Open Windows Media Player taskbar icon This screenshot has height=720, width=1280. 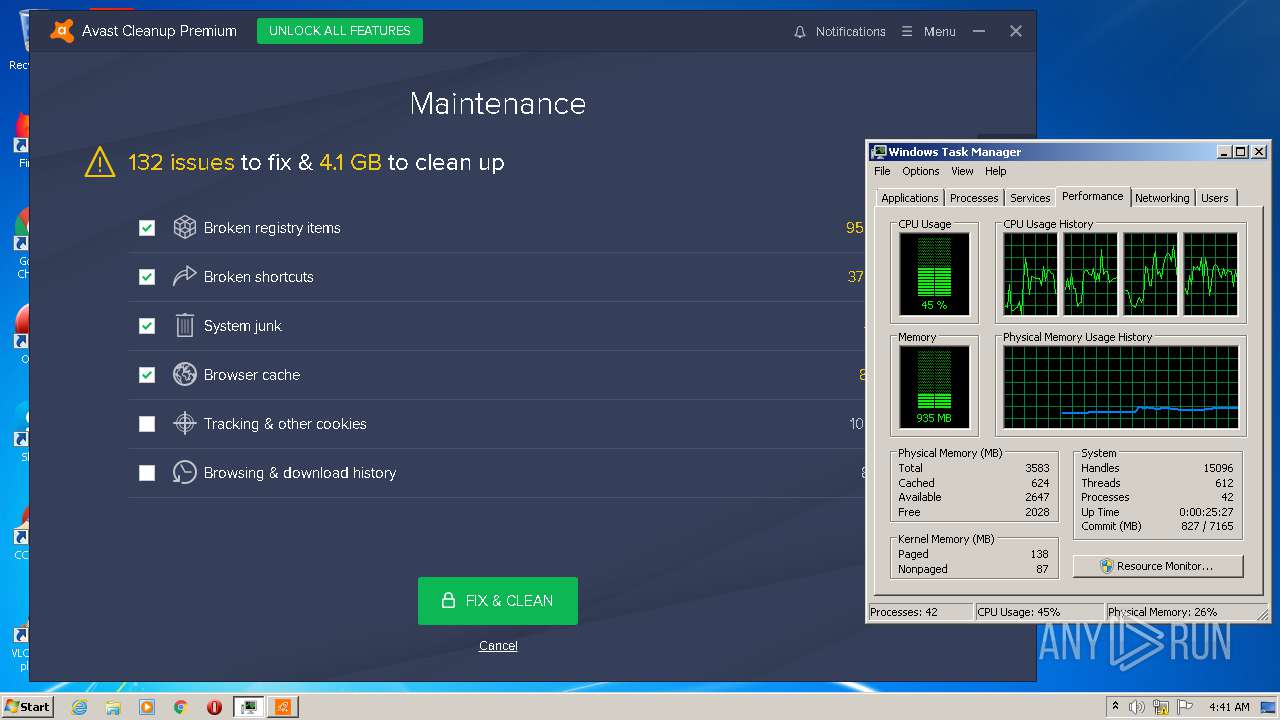coord(147,707)
